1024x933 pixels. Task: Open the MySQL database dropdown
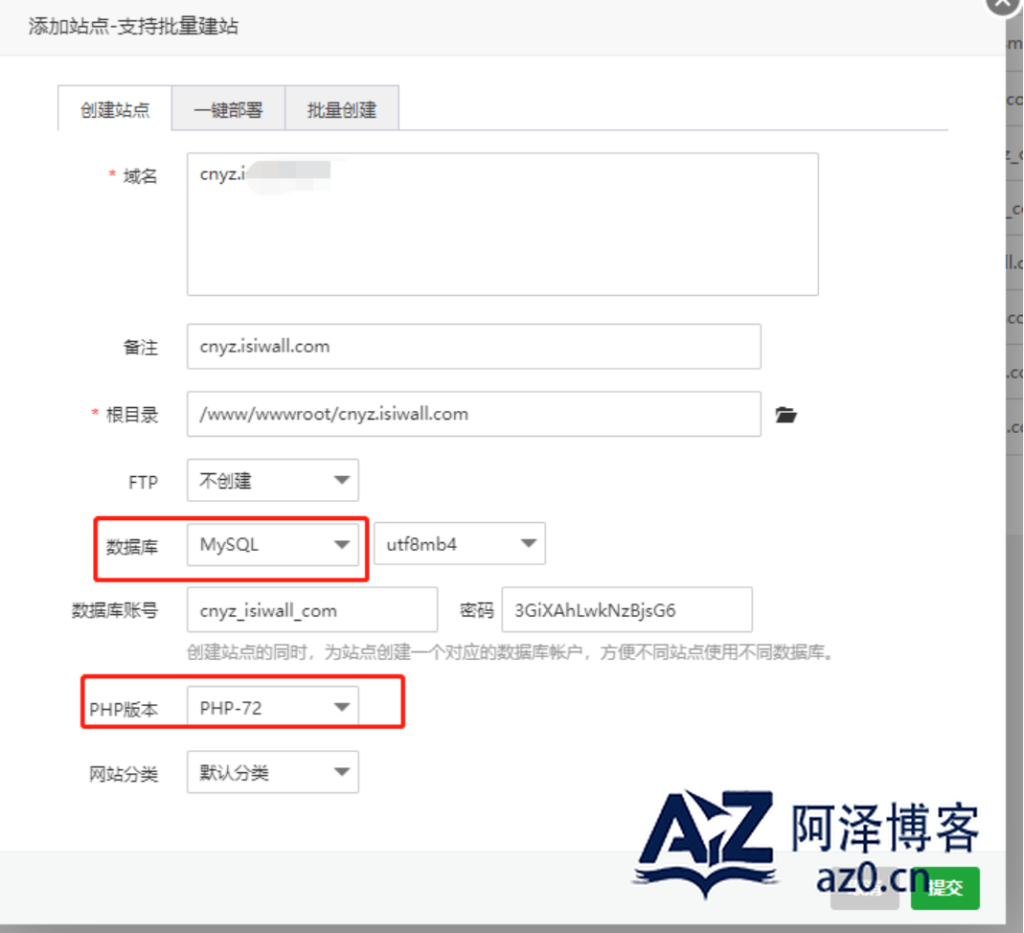[x=273, y=545]
